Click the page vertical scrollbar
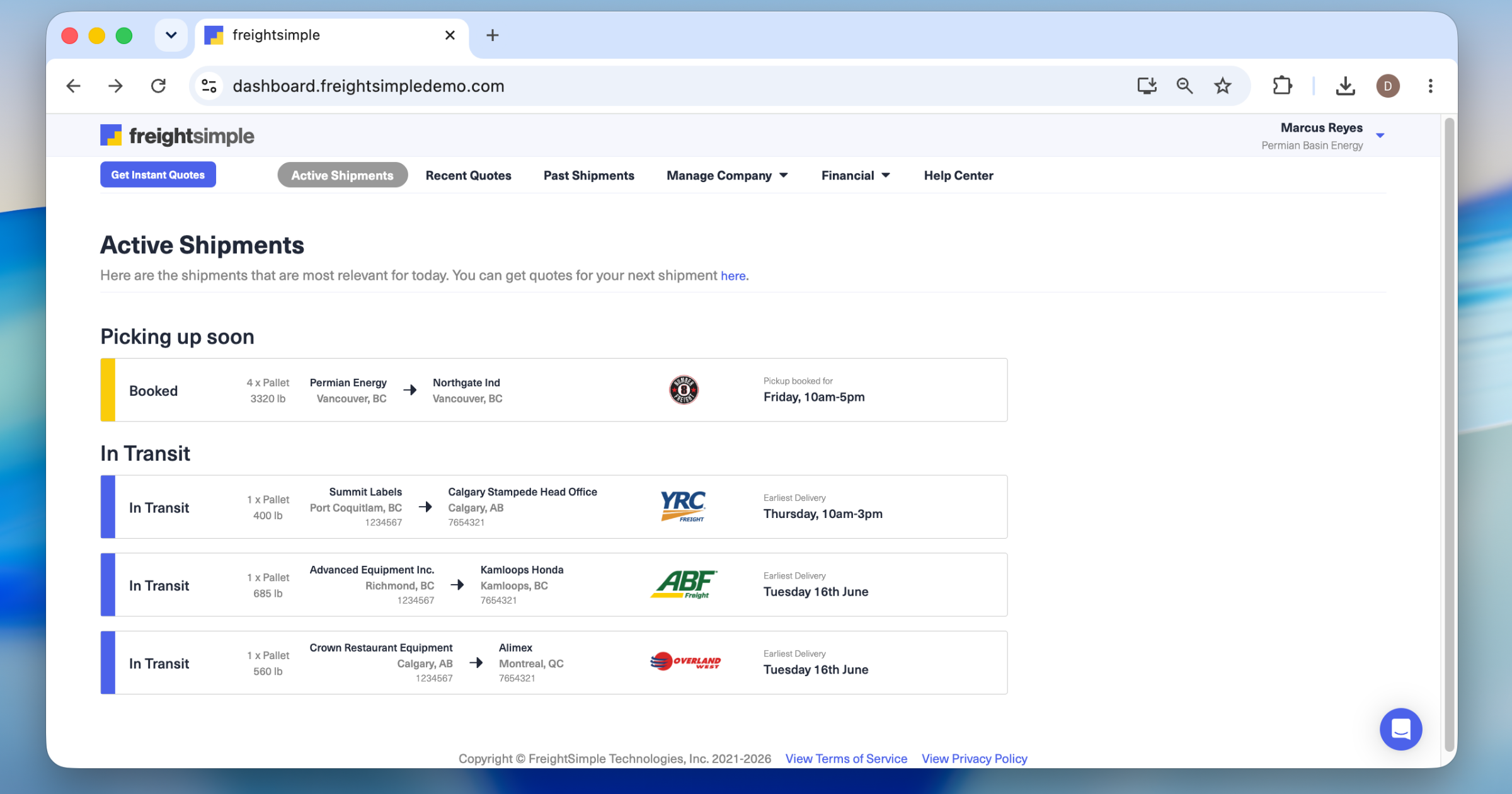 [x=1450, y=435]
